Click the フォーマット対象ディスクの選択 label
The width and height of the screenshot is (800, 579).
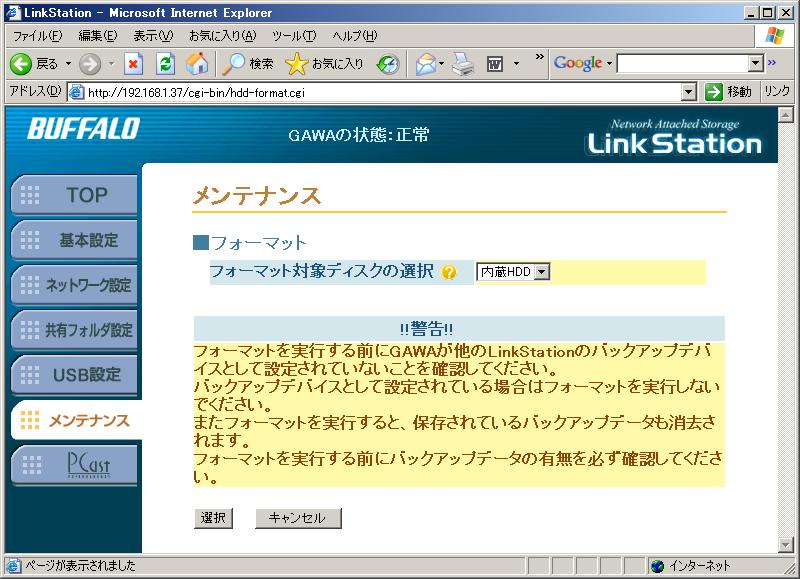click(322, 271)
